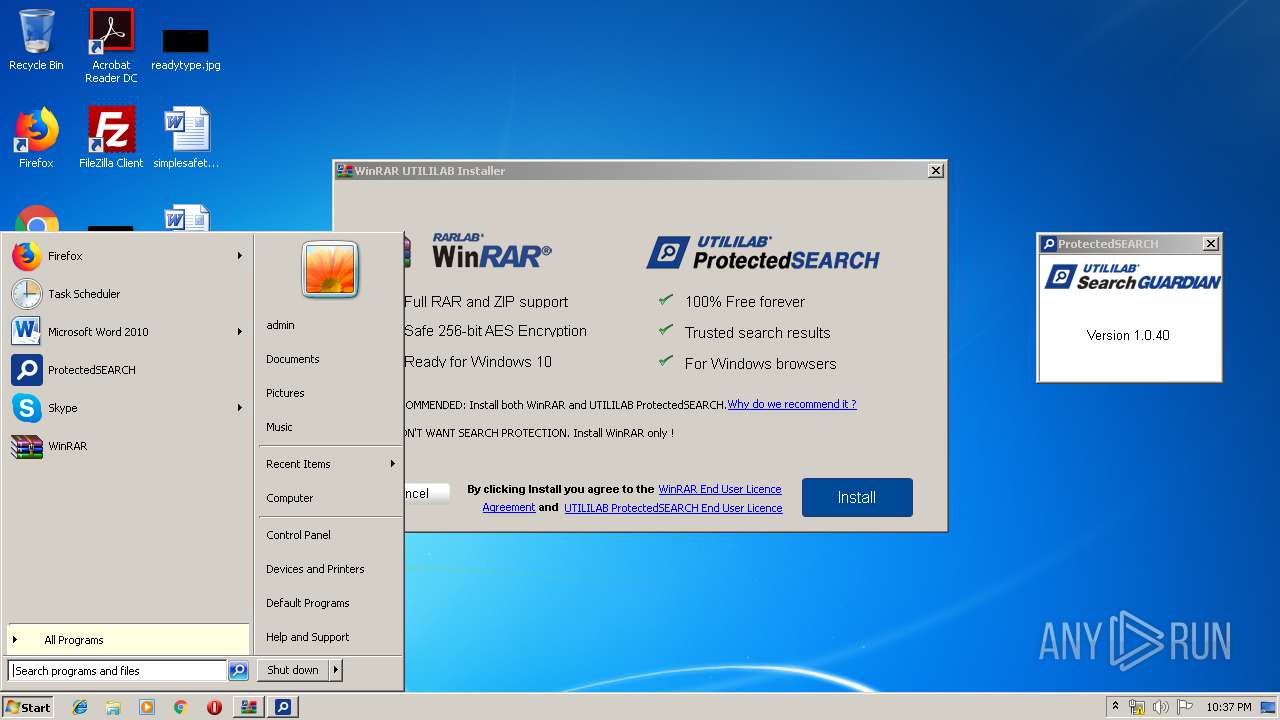Open Internet Explorer from taskbar
1280x720 pixels.
[x=80, y=707]
